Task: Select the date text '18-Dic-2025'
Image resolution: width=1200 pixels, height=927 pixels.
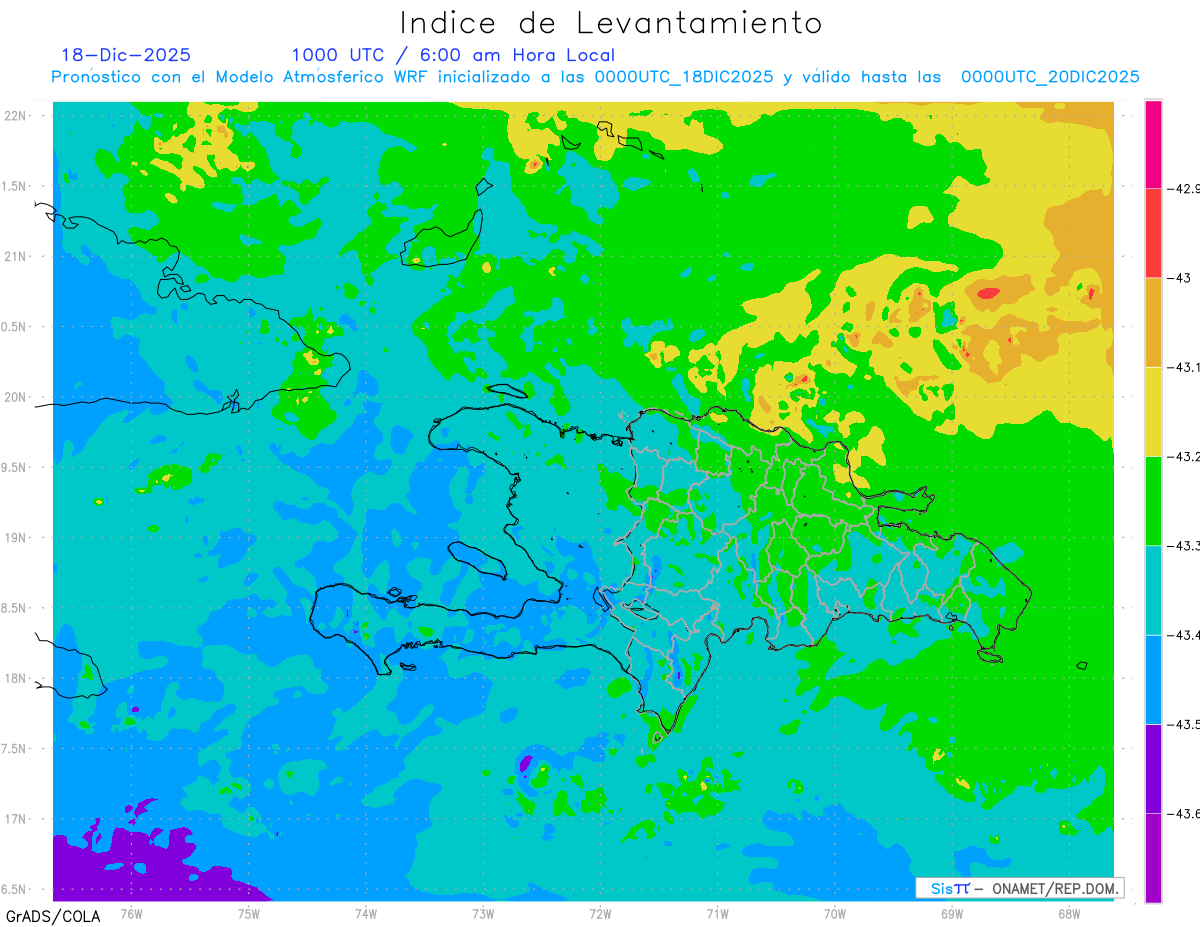Action: coord(126,55)
